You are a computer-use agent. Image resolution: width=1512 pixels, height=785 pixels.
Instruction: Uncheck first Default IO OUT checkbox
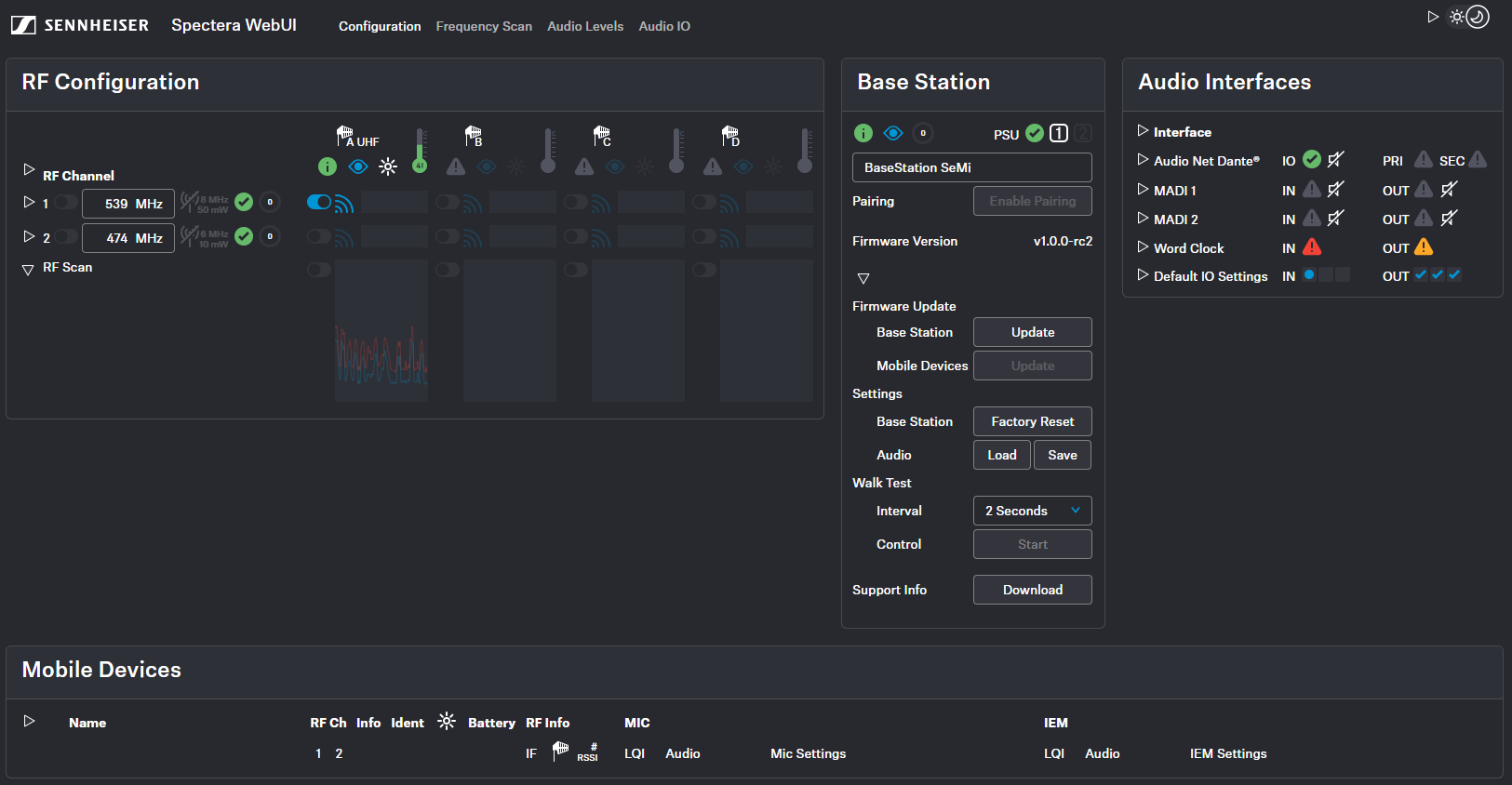pyautogui.click(x=1421, y=274)
